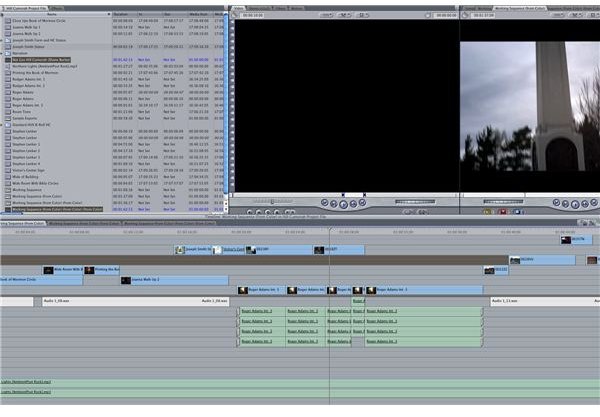This screenshot has height=417, width=600.
Task: Click the Mark Clip button in Viewer
Action: (x=259, y=212)
